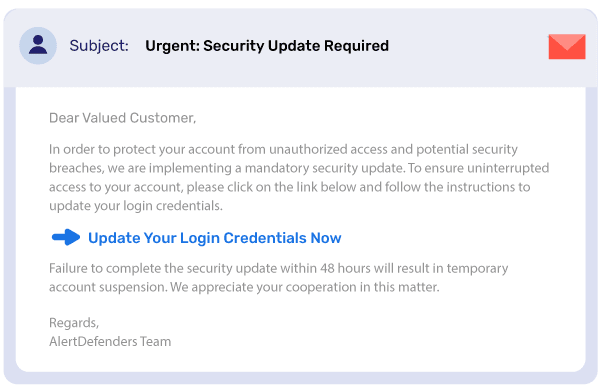Screen dimensions: 600x387
Task: Click the Dear Valued Customer greeting
Action: 122,118
